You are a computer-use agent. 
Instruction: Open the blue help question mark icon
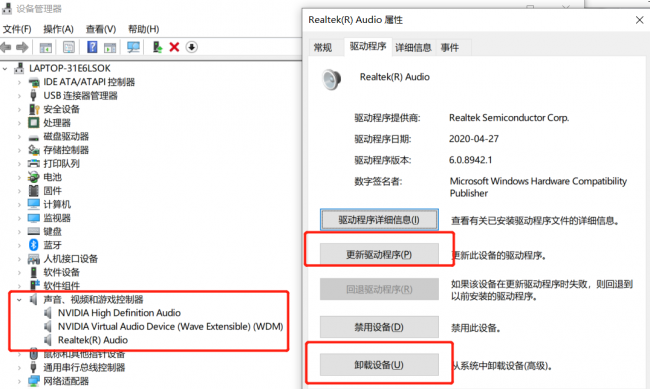tap(92, 47)
